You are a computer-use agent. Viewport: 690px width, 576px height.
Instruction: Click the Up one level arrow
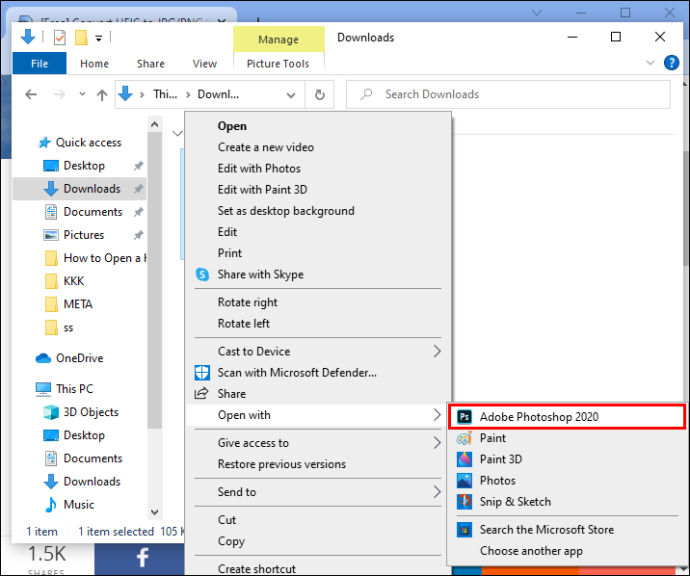pyautogui.click(x=102, y=95)
